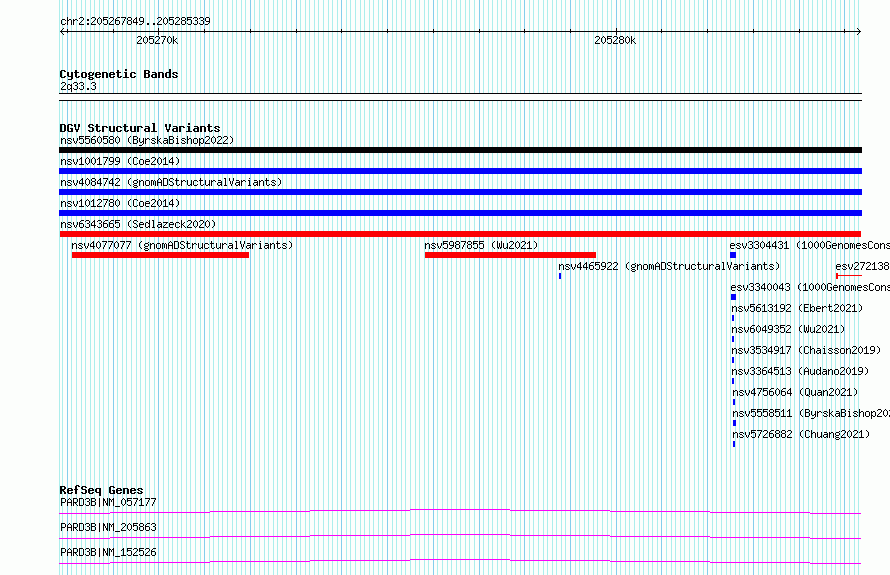Open the nsv6343665 (Sedlazeck2020) label
Image resolution: width=890 pixels, height=575 pixels.
pyautogui.click(x=138, y=224)
